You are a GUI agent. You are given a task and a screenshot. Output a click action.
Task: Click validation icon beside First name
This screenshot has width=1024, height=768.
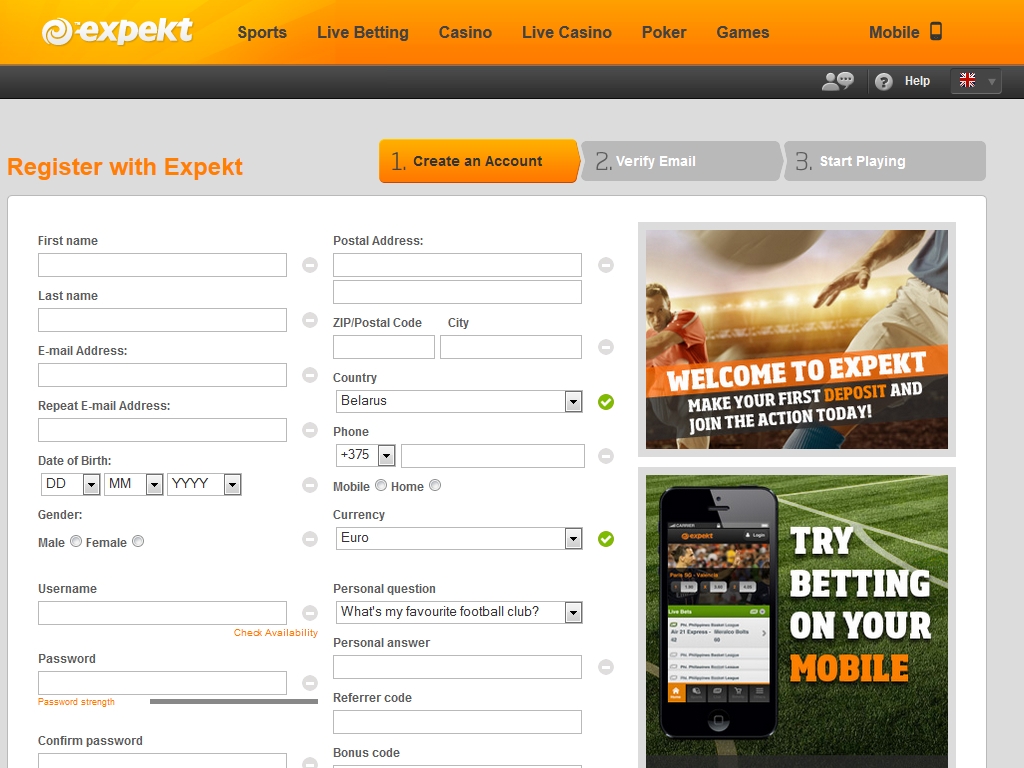[x=310, y=265]
